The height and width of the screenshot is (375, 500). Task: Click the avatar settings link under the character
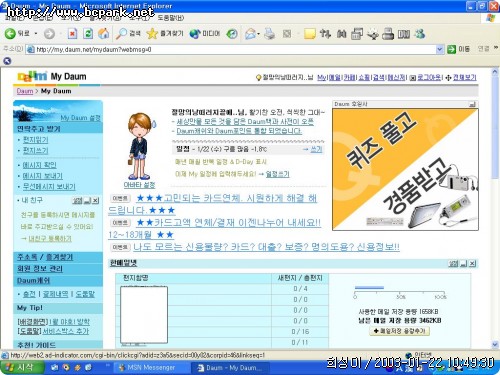click(139, 185)
